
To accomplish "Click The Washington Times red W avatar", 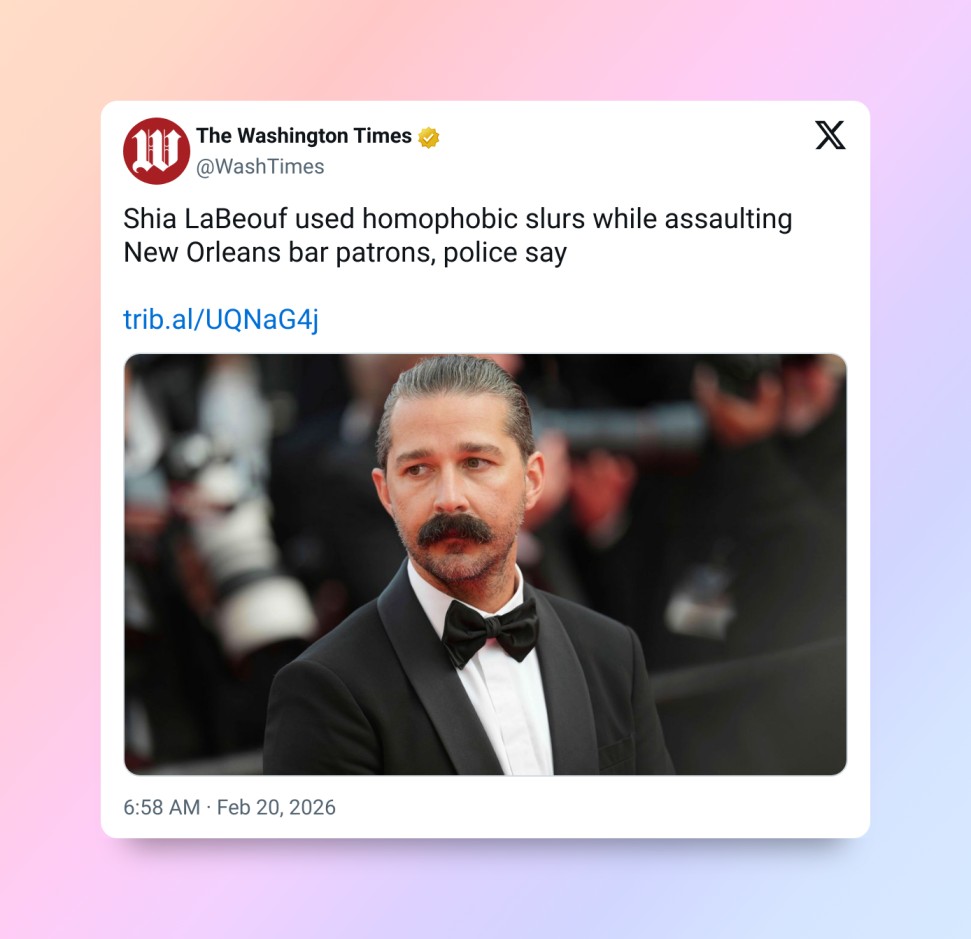I will 156,151.
